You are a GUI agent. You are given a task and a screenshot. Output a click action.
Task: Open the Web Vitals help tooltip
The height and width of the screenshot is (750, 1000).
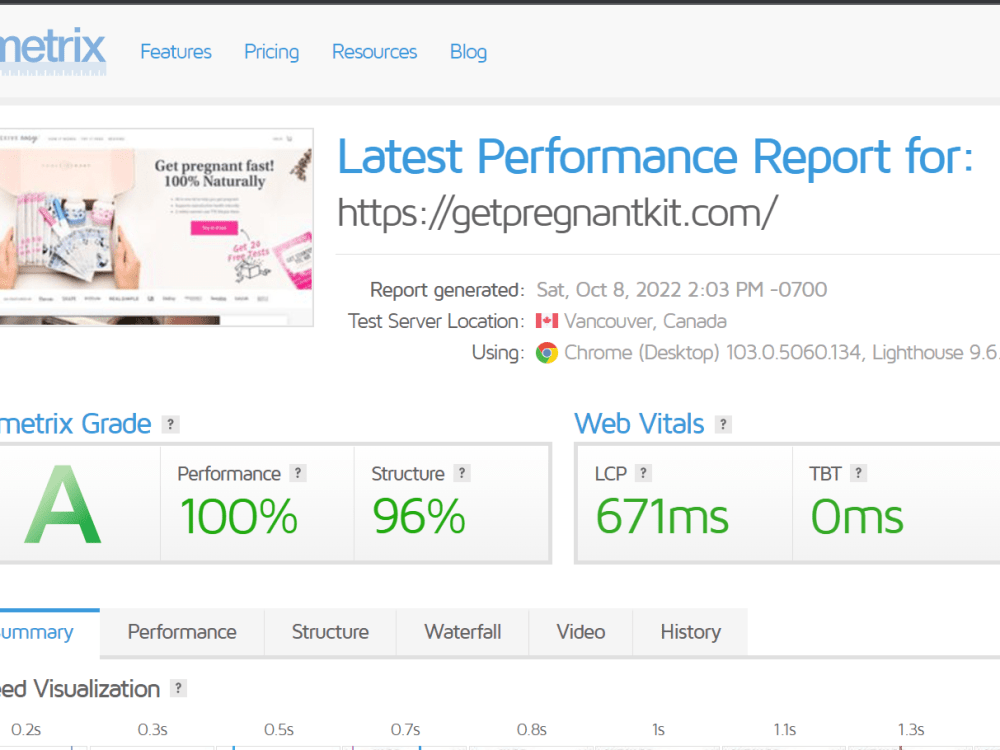pos(722,423)
